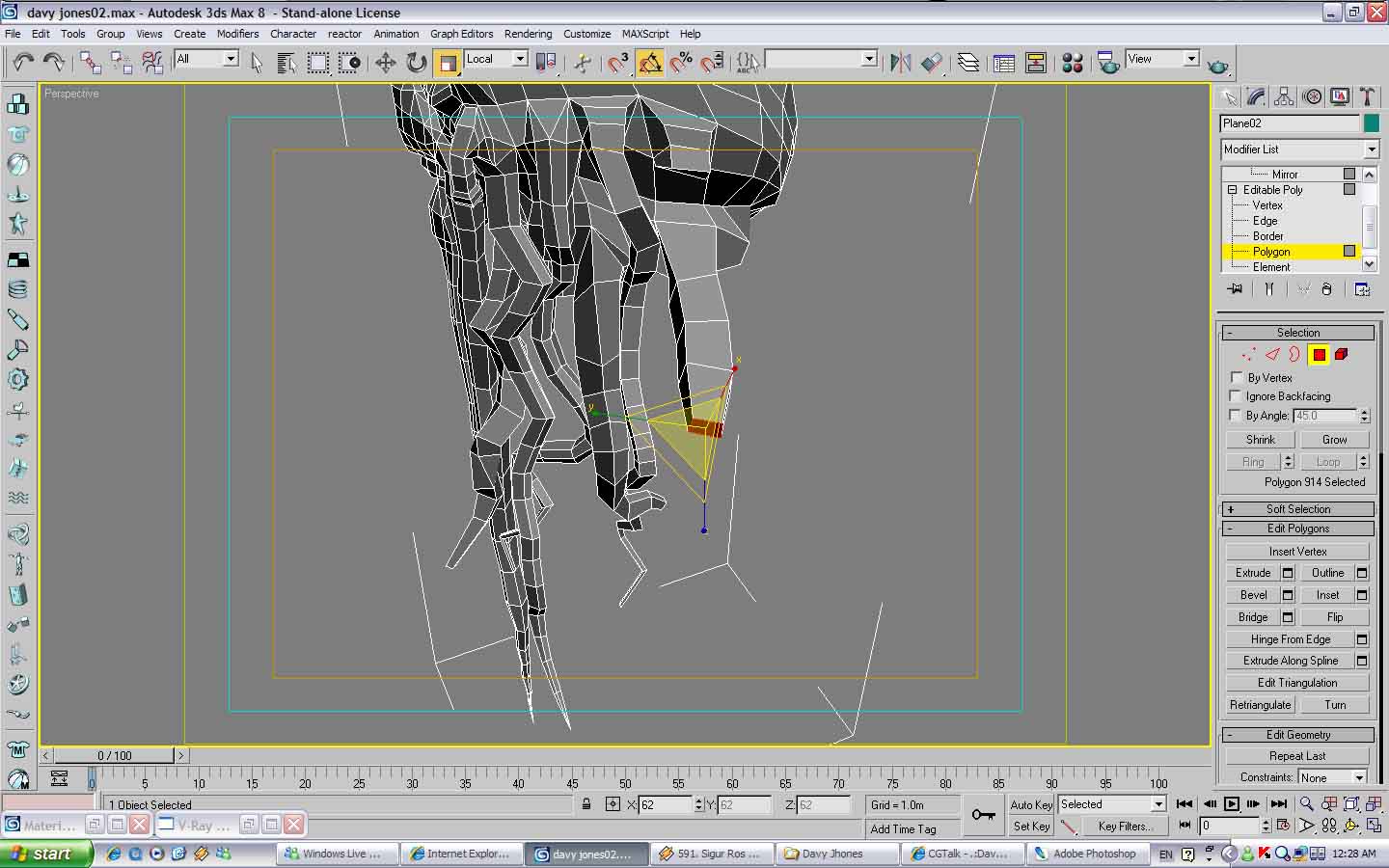Screen dimensions: 1389x868
Task: Open the Curve Editor from the toolbar
Action: pyautogui.click(x=1004, y=63)
